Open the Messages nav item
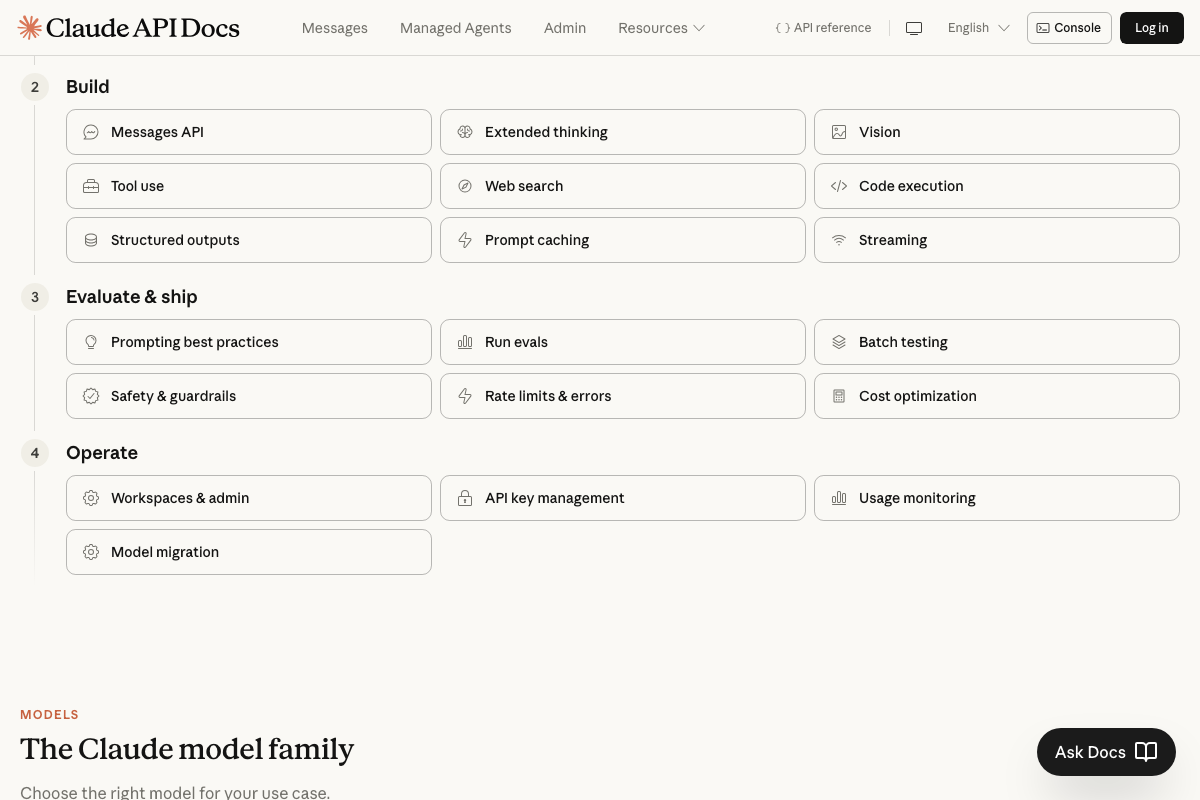Screen dimensions: 1200x800 point(335,28)
